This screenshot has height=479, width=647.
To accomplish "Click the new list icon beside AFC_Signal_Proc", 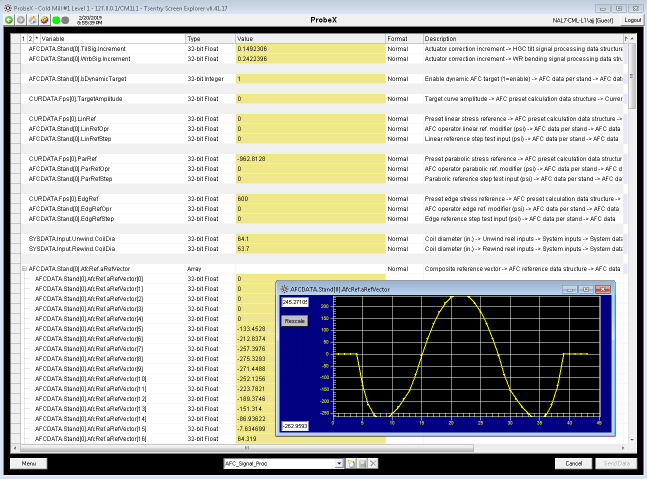I will 351,464.
